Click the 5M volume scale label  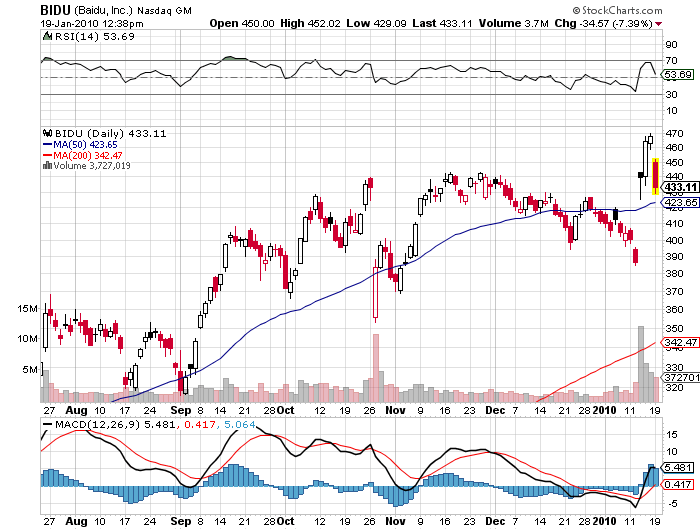(30, 370)
